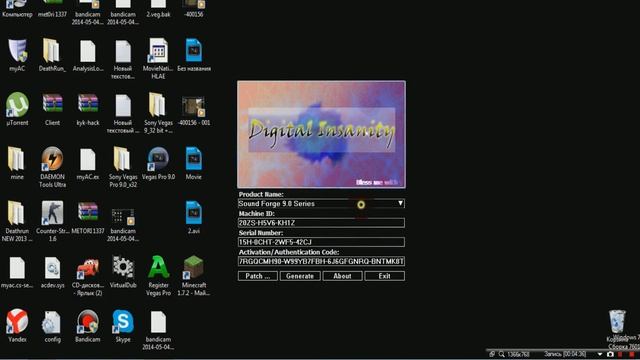640x360 pixels.
Task: Open the myac.cs-se... file
Action: (x=17, y=268)
